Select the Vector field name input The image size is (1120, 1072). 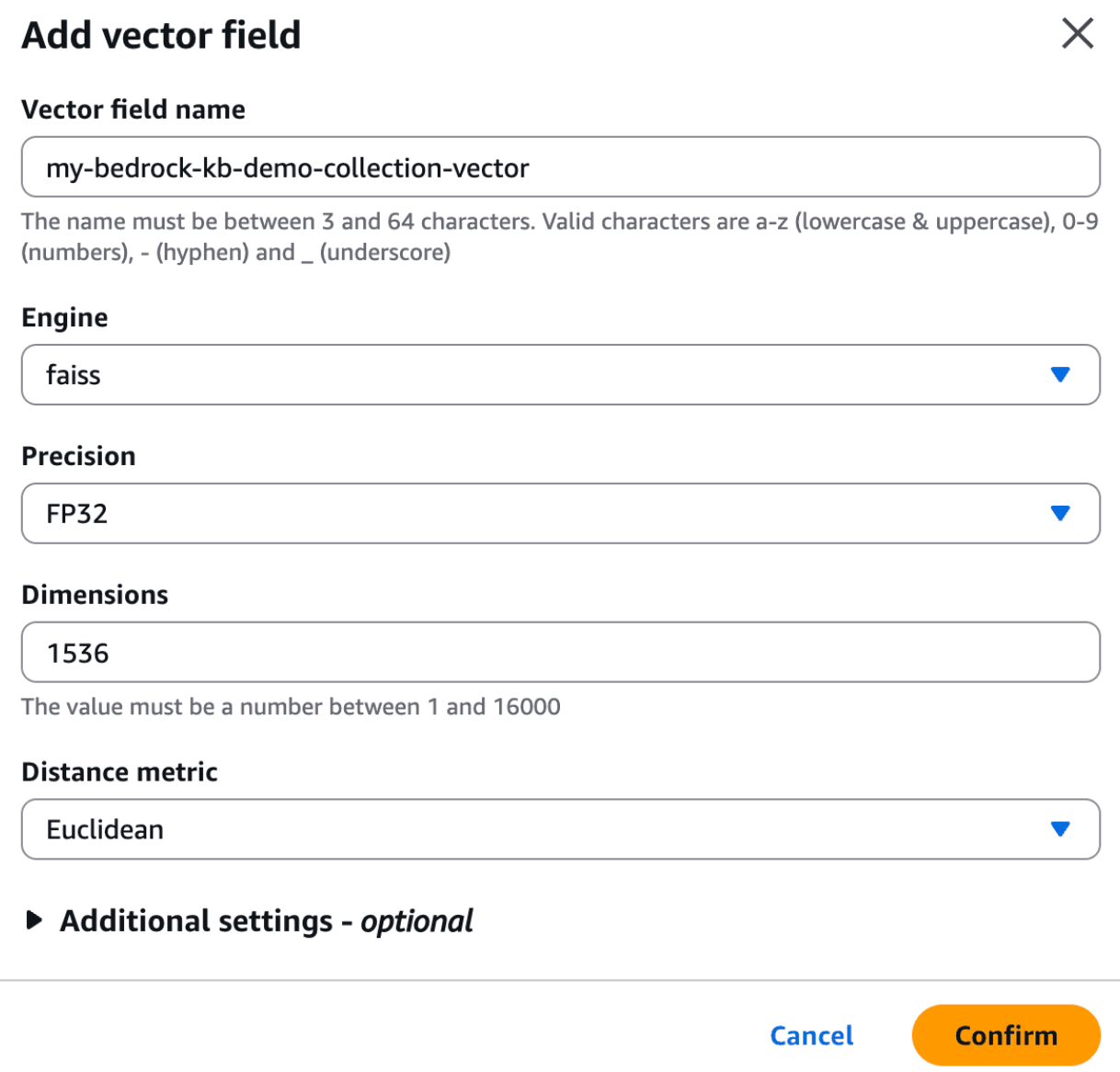click(560, 167)
